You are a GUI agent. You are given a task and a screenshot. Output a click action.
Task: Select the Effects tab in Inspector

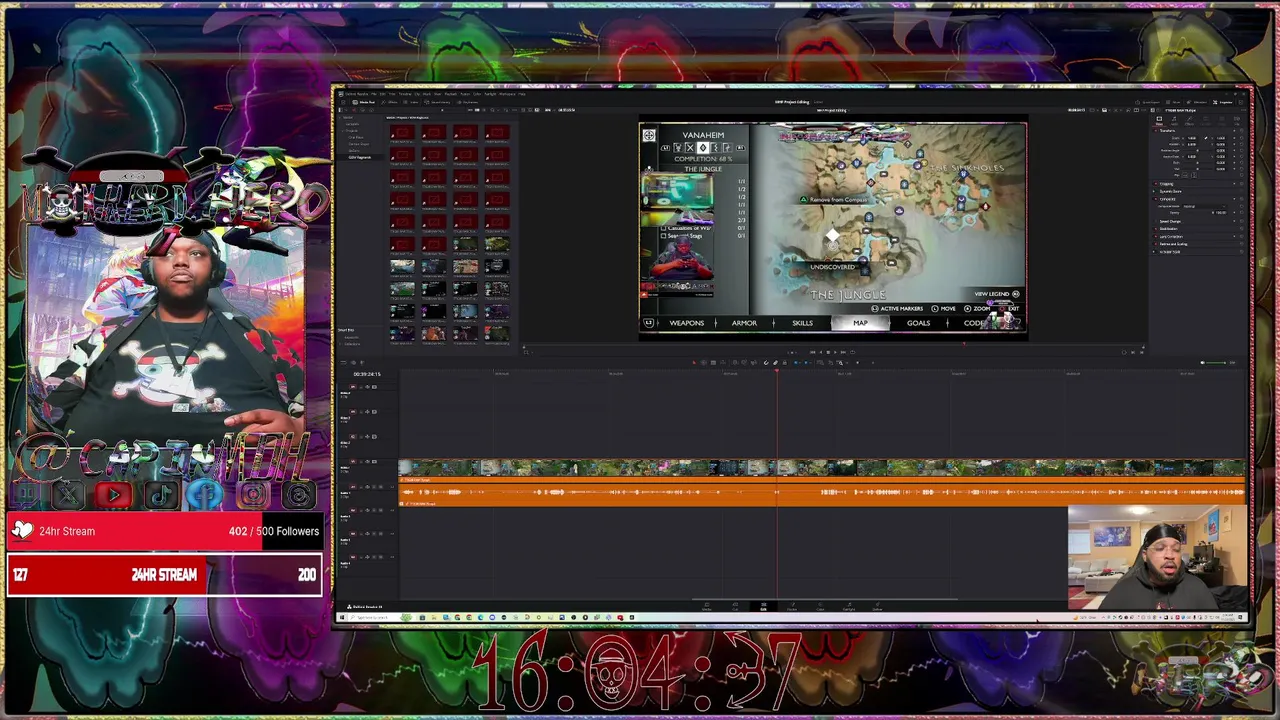pyautogui.click(x=1189, y=121)
